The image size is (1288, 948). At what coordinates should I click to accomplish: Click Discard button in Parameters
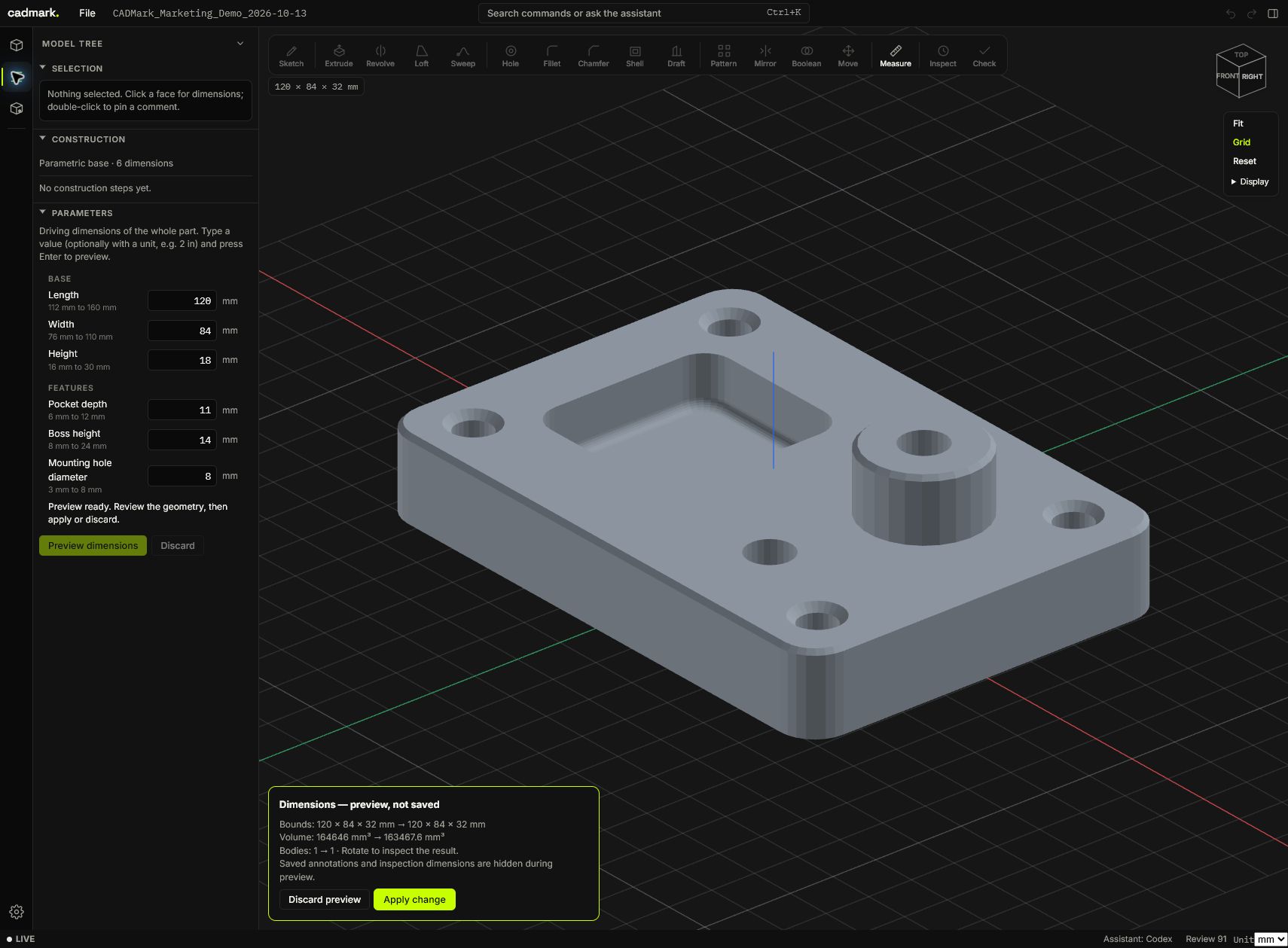tap(178, 546)
